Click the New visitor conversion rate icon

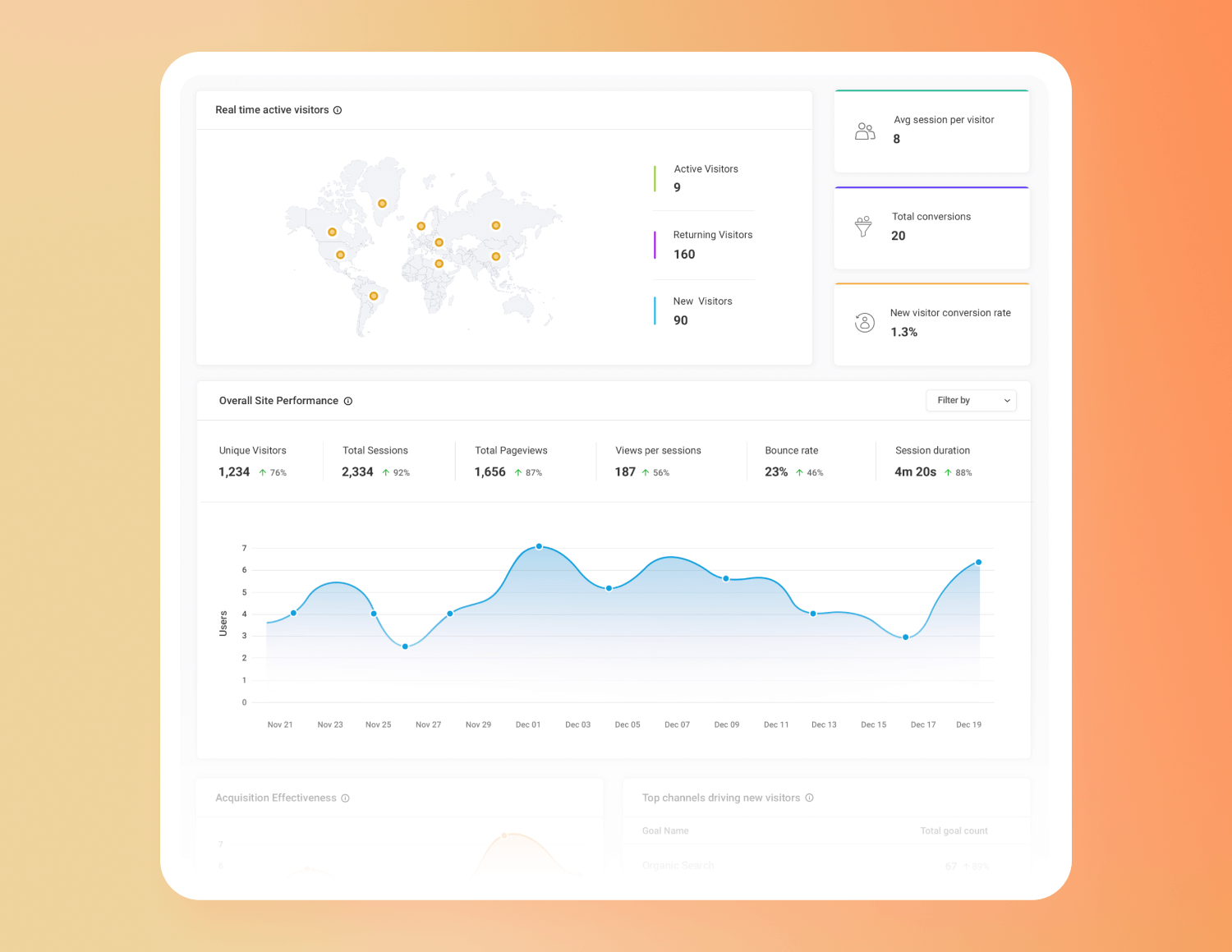(x=864, y=323)
